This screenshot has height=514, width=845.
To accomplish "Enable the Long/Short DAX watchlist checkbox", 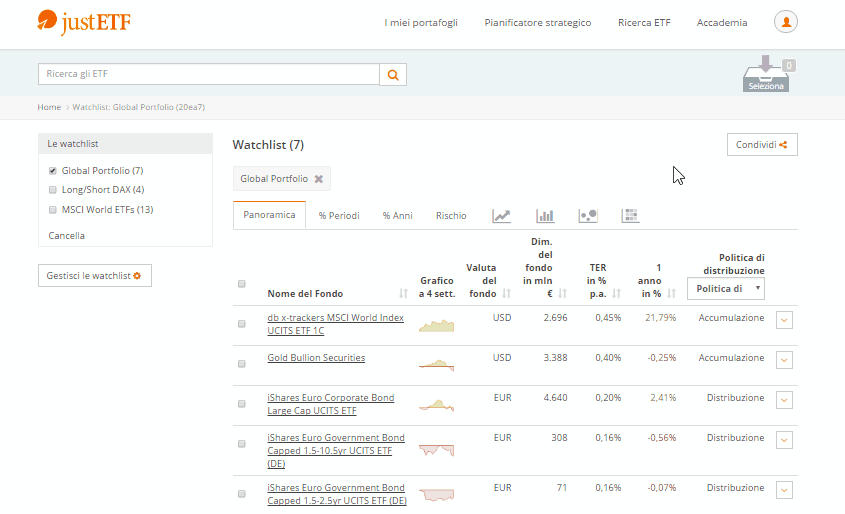I will [53, 190].
